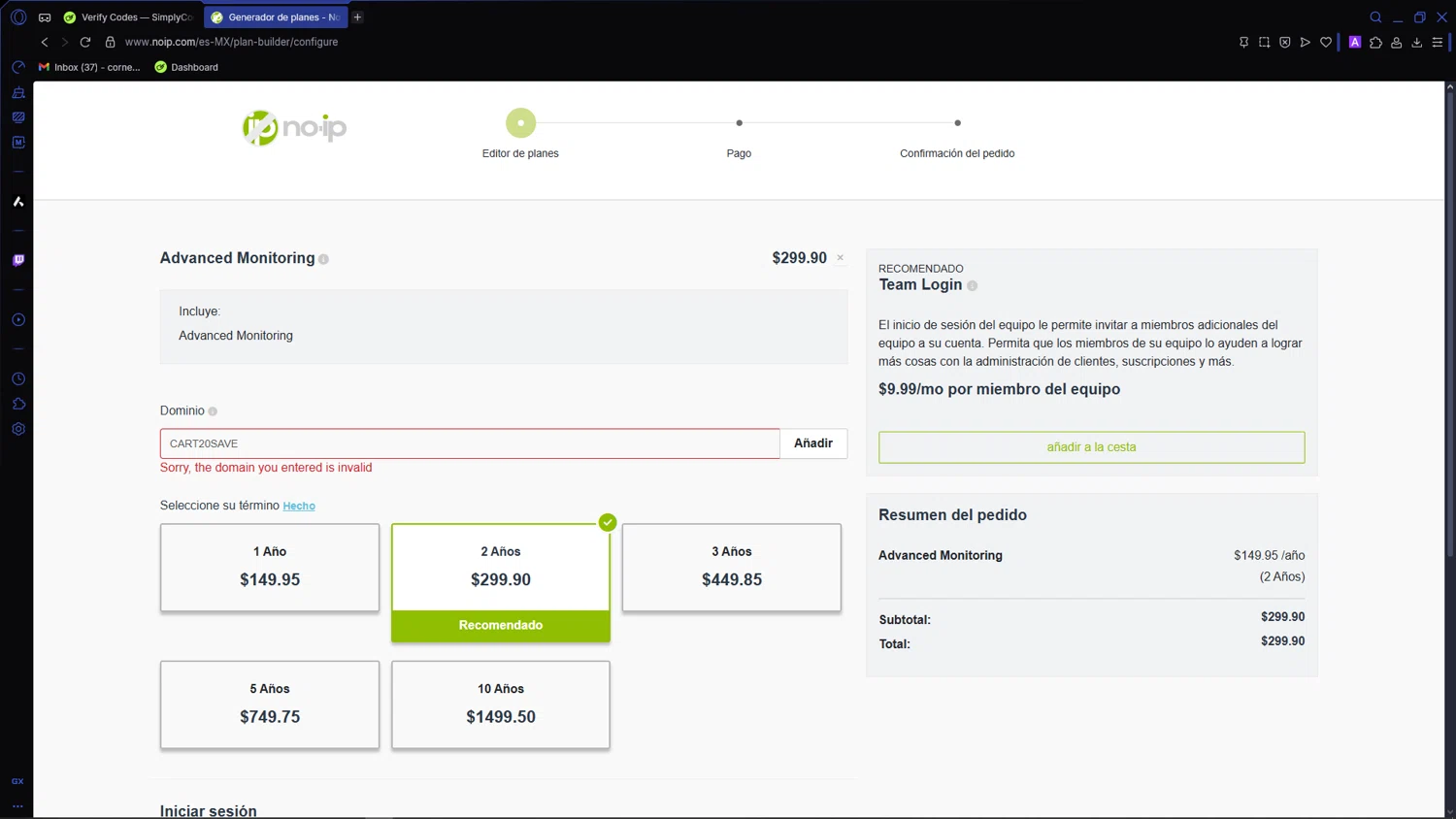Click the Dominio input containing CART20SAVE

click(470, 443)
